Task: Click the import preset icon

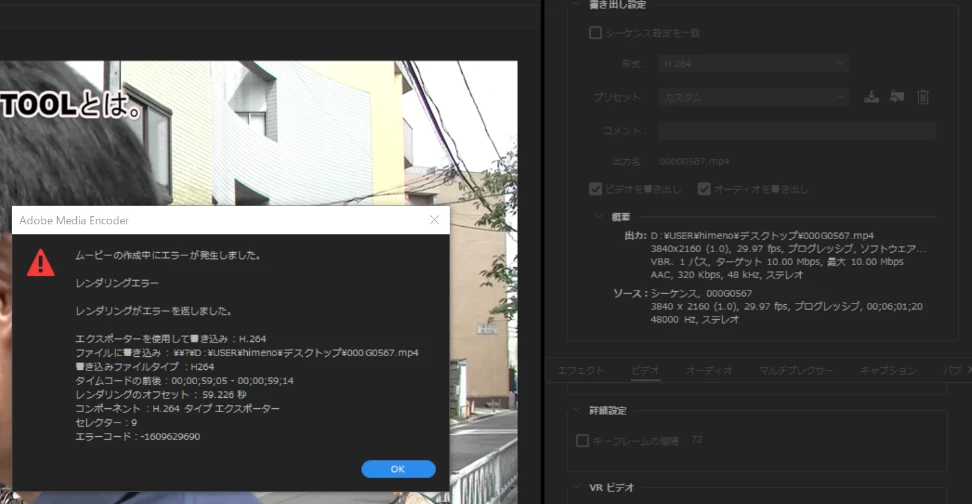Action: click(896, 97)
